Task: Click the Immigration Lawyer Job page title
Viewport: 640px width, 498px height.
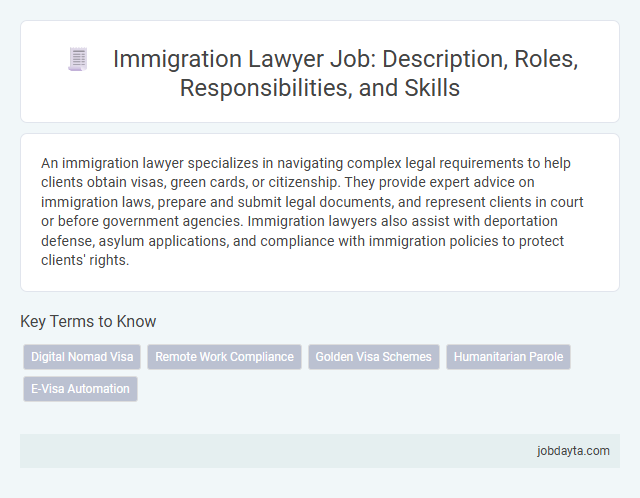Action: pyautogui.click(x=345, y=73)
